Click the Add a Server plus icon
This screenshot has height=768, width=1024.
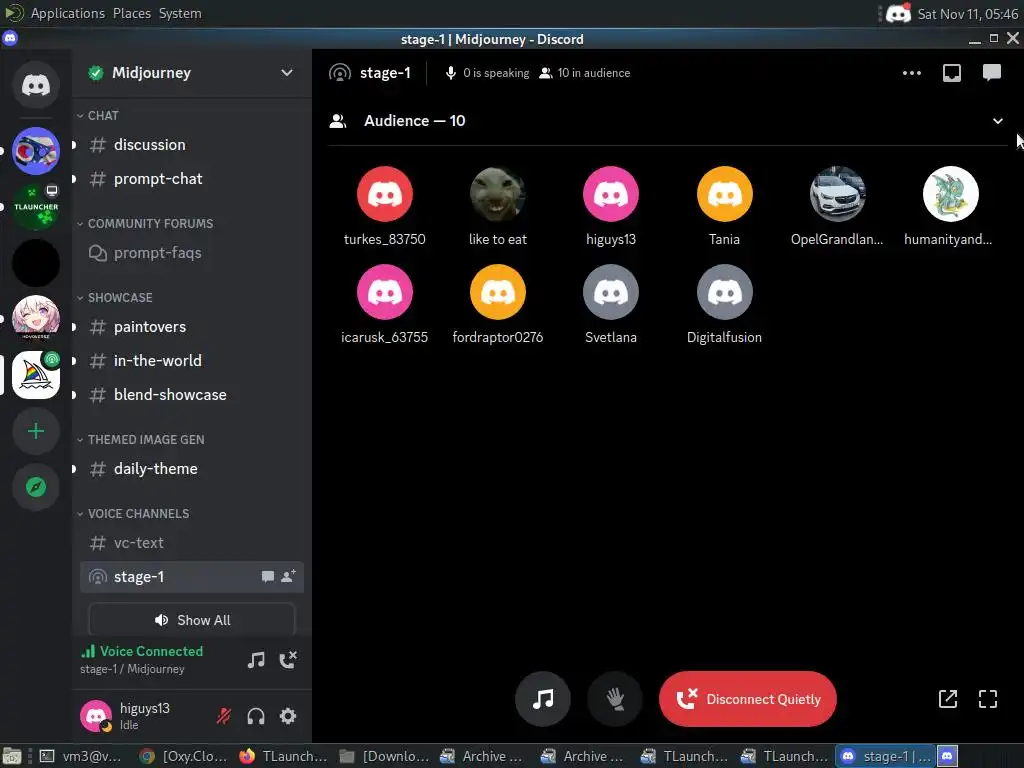click(x=36, y=431)
